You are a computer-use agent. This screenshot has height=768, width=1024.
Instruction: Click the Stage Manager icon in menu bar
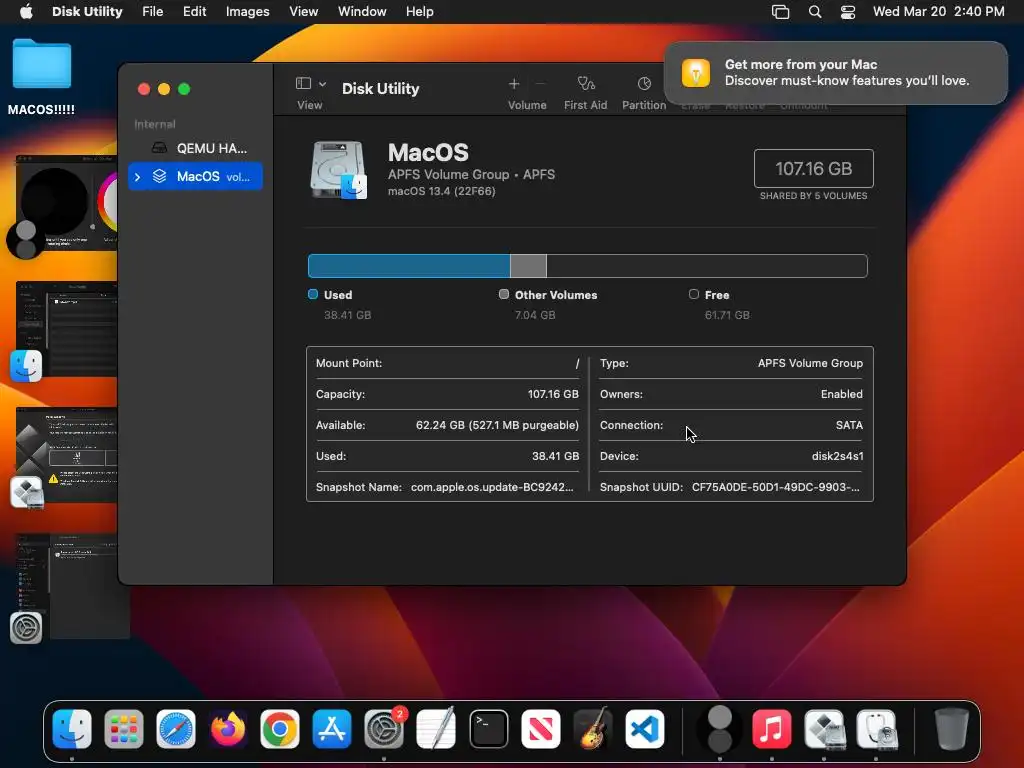(780, 12)
